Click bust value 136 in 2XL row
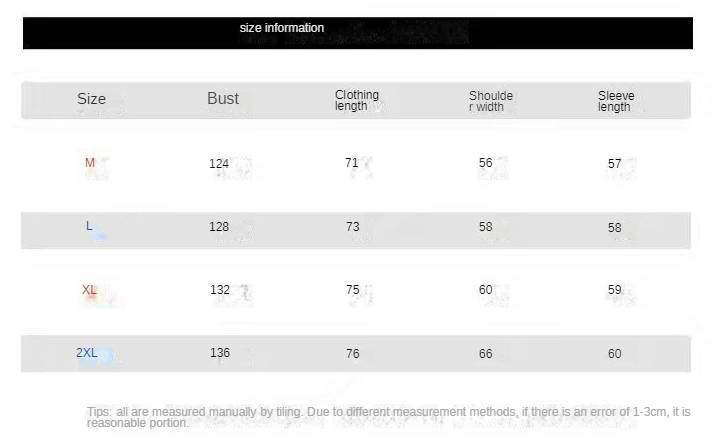The image size is (722, 443). coord(220,353)
